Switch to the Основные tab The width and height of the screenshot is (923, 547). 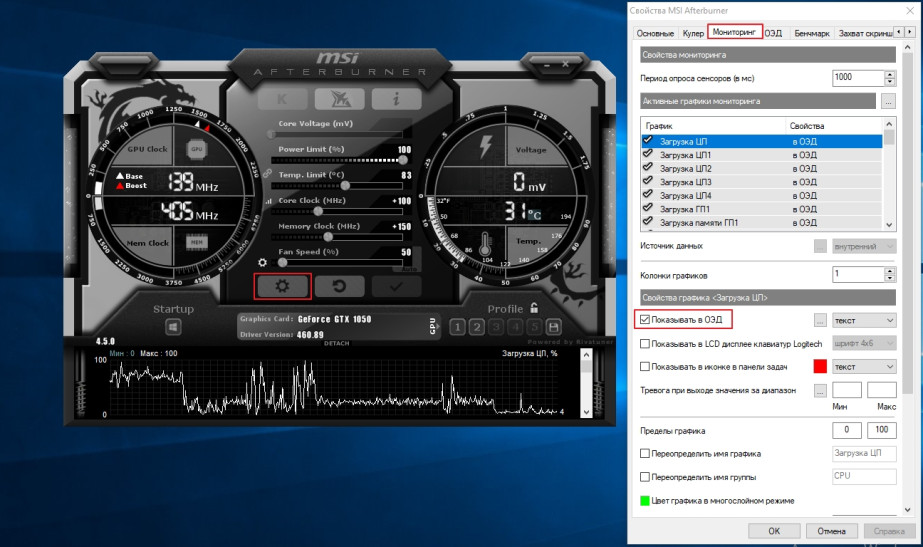tap(655, 34)
